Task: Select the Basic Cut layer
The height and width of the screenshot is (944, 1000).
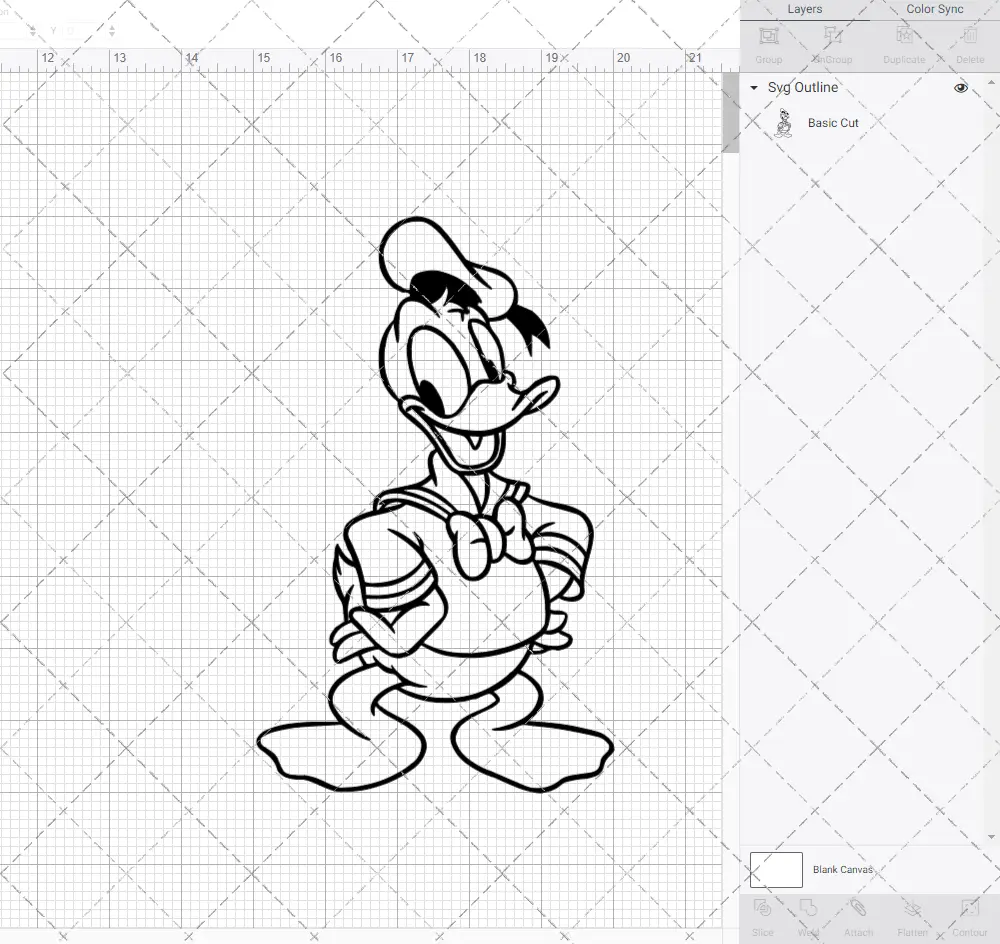Action: point(833,122)
